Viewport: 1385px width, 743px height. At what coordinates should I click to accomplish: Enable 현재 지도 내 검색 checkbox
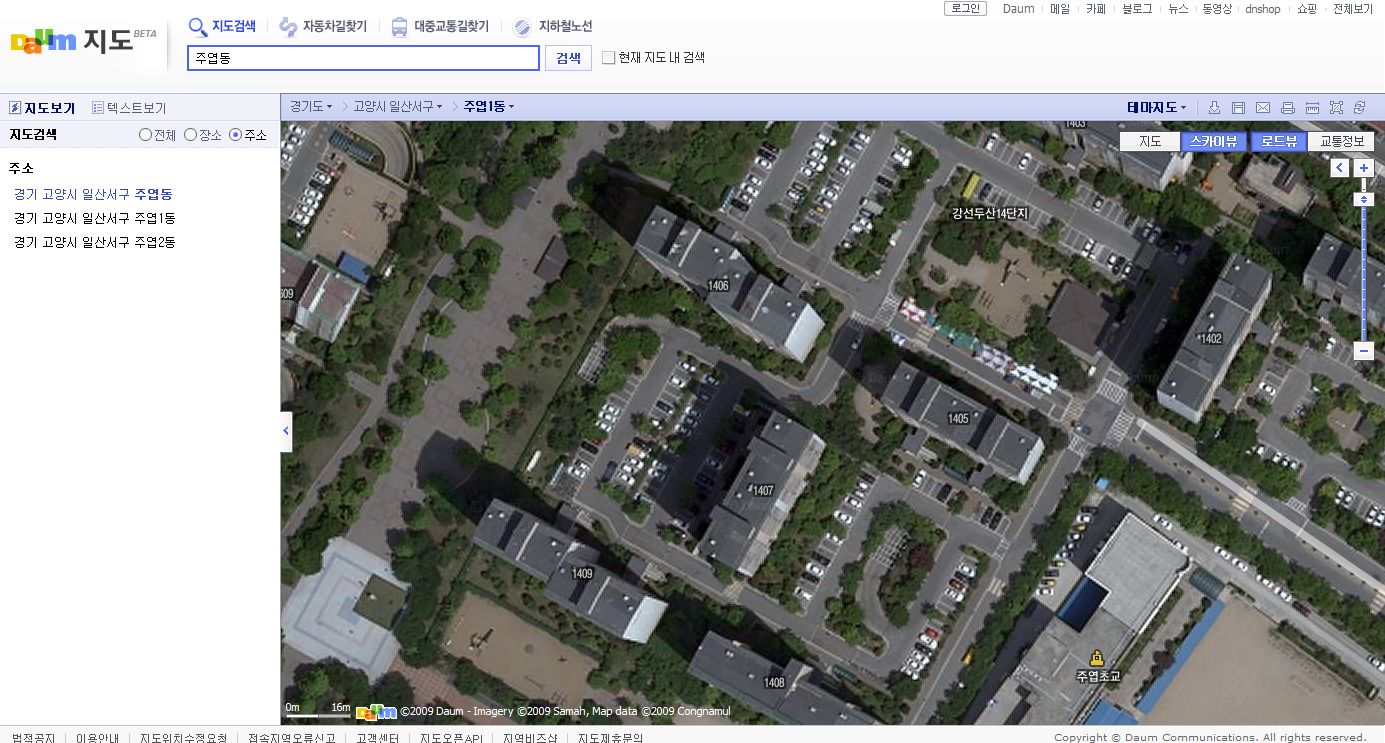click(608, 58)
